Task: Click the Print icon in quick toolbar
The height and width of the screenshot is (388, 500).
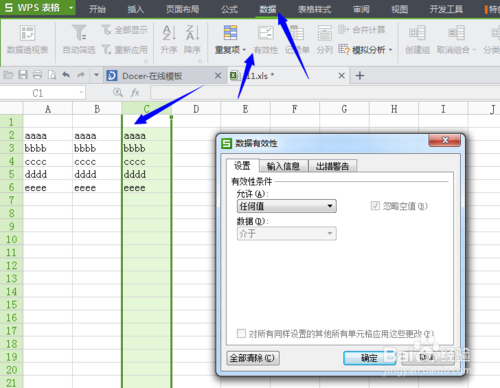Action: tap(37, 75)
